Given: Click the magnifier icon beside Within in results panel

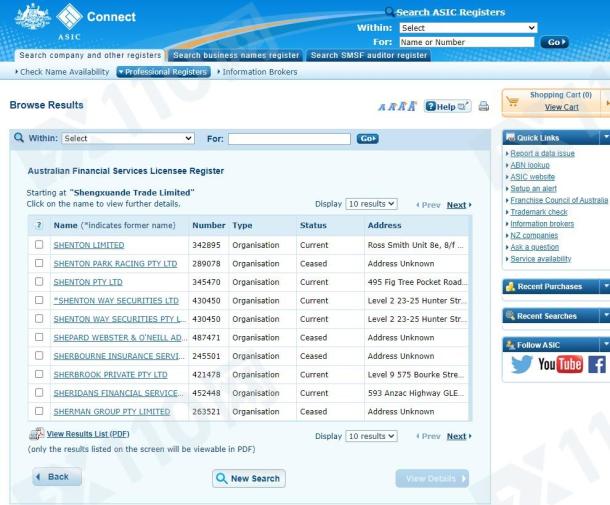Looking at the screenshot, I should (19, 138).
